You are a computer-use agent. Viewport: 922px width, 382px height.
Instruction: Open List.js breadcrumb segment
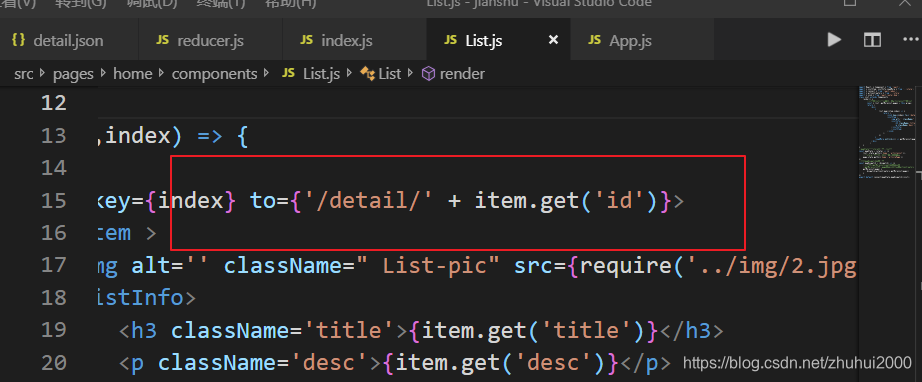[322, 73]
